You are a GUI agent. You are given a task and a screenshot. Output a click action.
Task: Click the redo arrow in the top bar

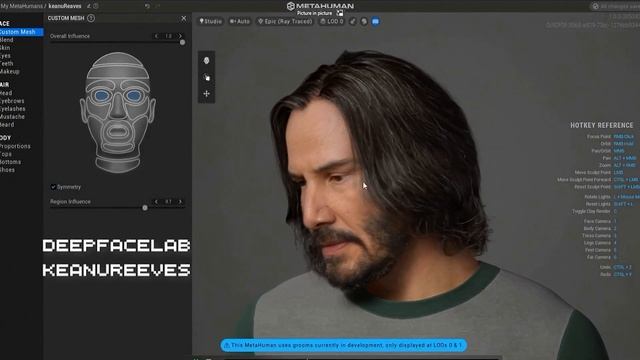click(x=158, y=6)
